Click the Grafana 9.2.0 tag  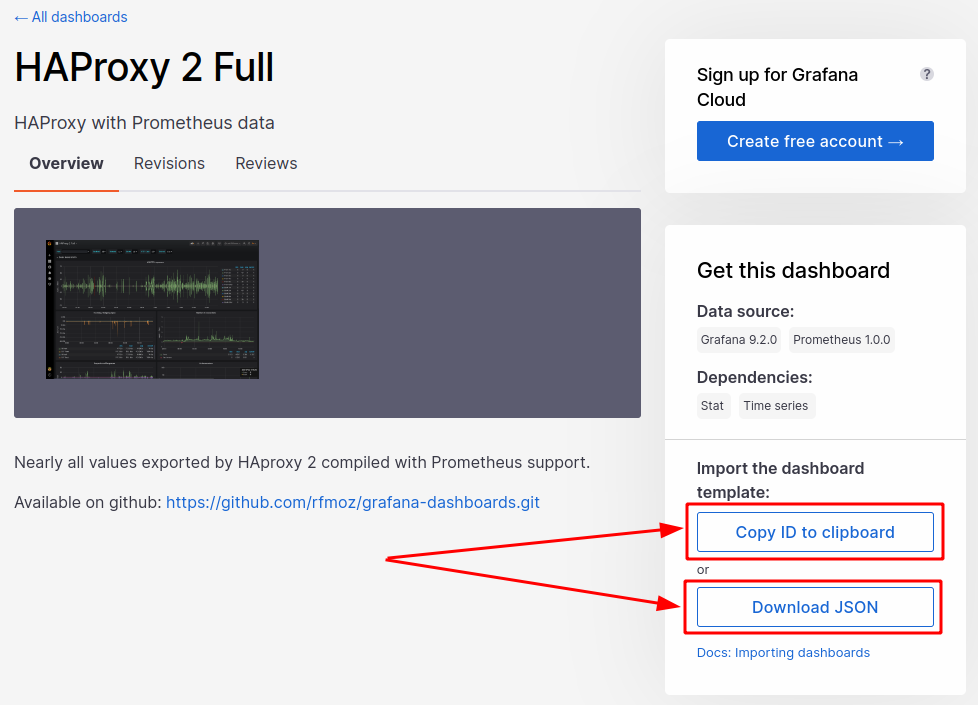(738, 340)
